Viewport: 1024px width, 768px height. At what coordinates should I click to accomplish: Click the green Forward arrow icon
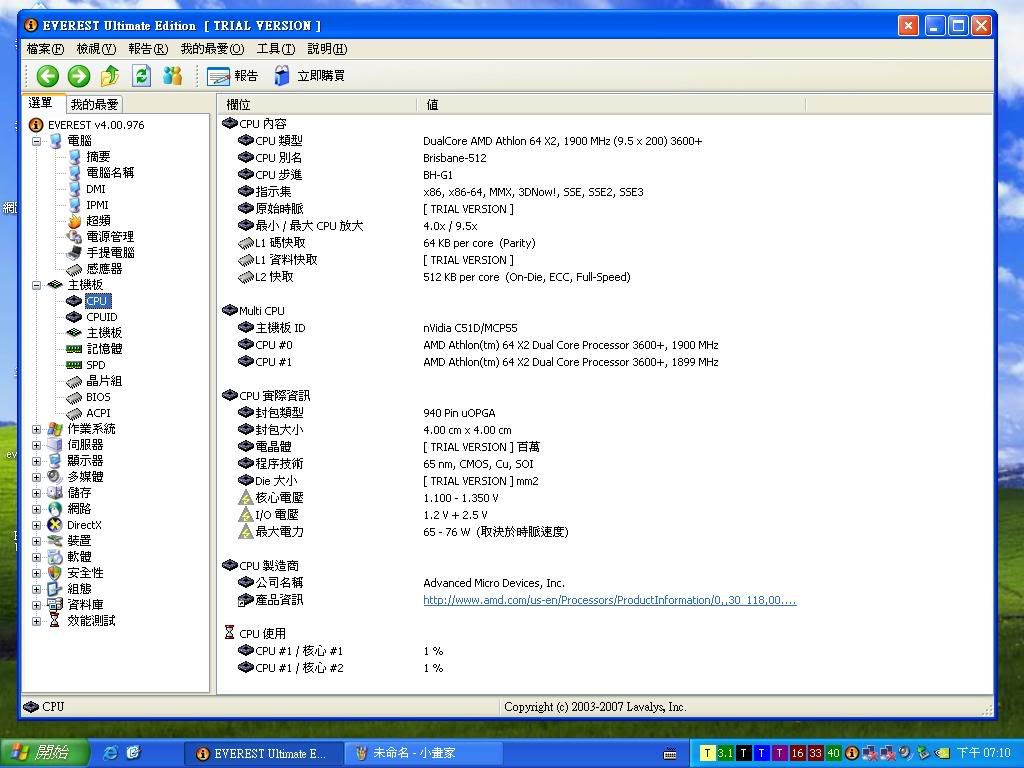pos(79,76)
